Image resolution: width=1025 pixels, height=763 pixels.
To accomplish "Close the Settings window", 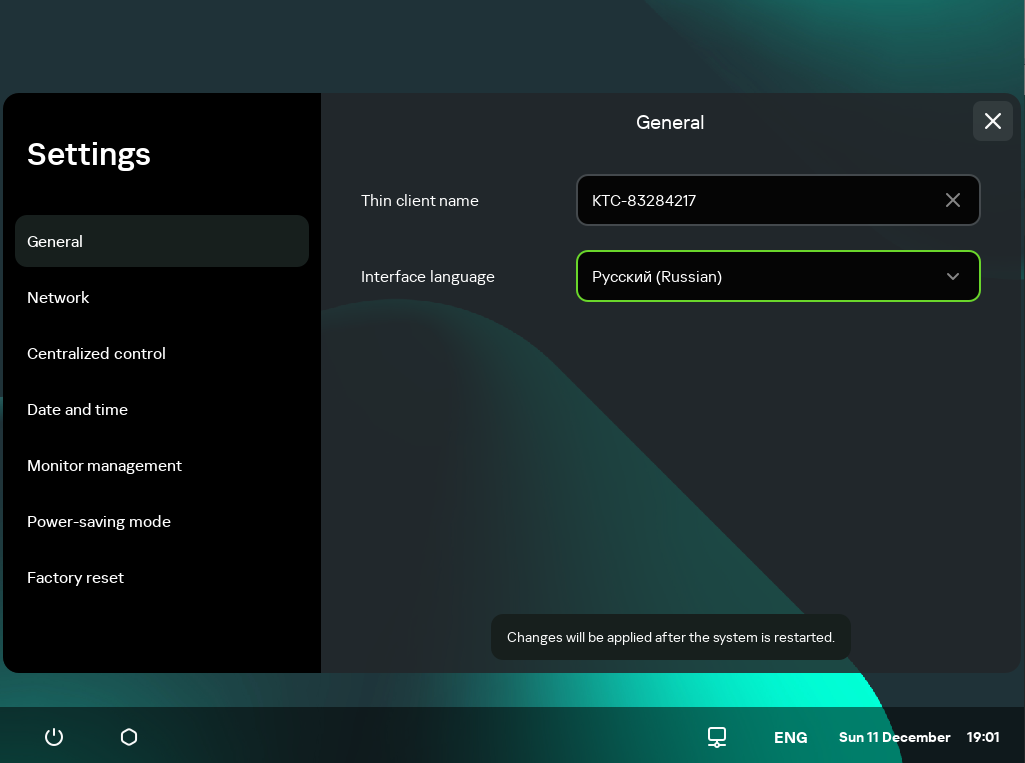I will point(992,121).
